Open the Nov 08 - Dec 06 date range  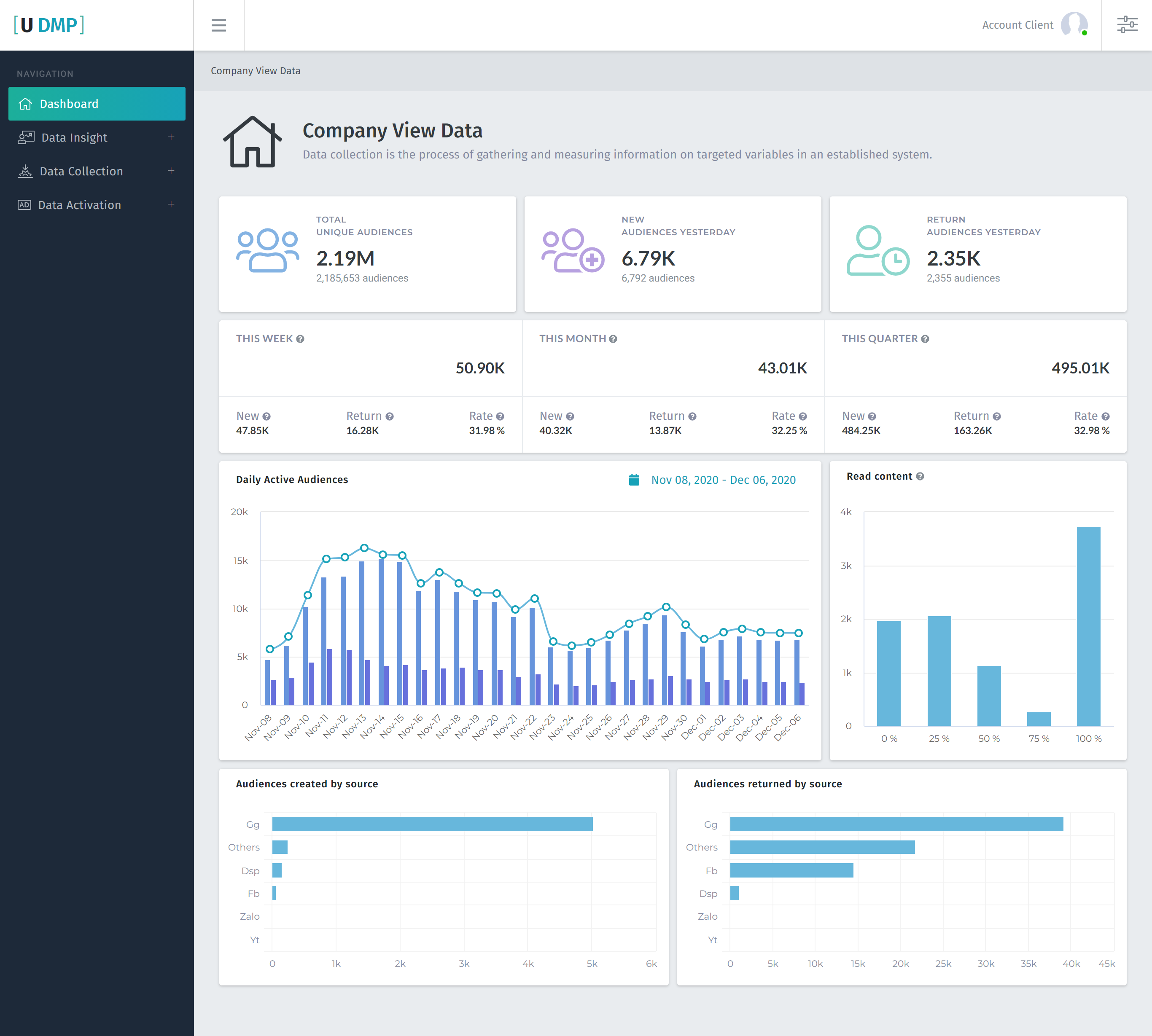pos(723,480)
